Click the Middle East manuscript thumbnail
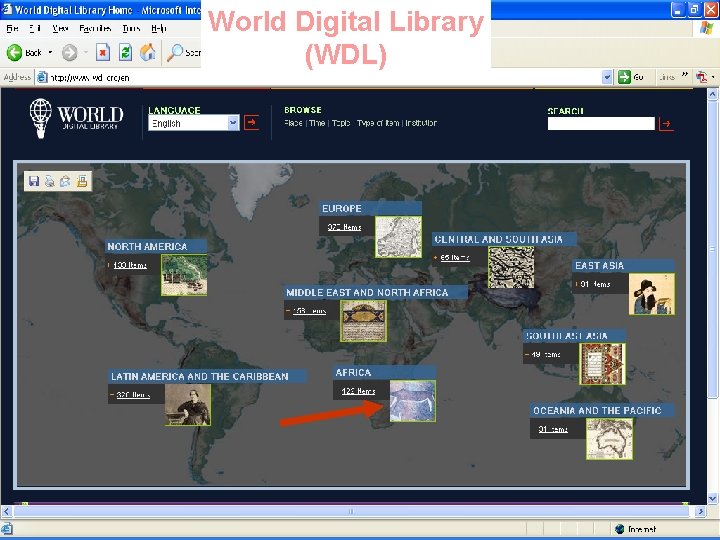720x540 pixels. pos(363,321)
